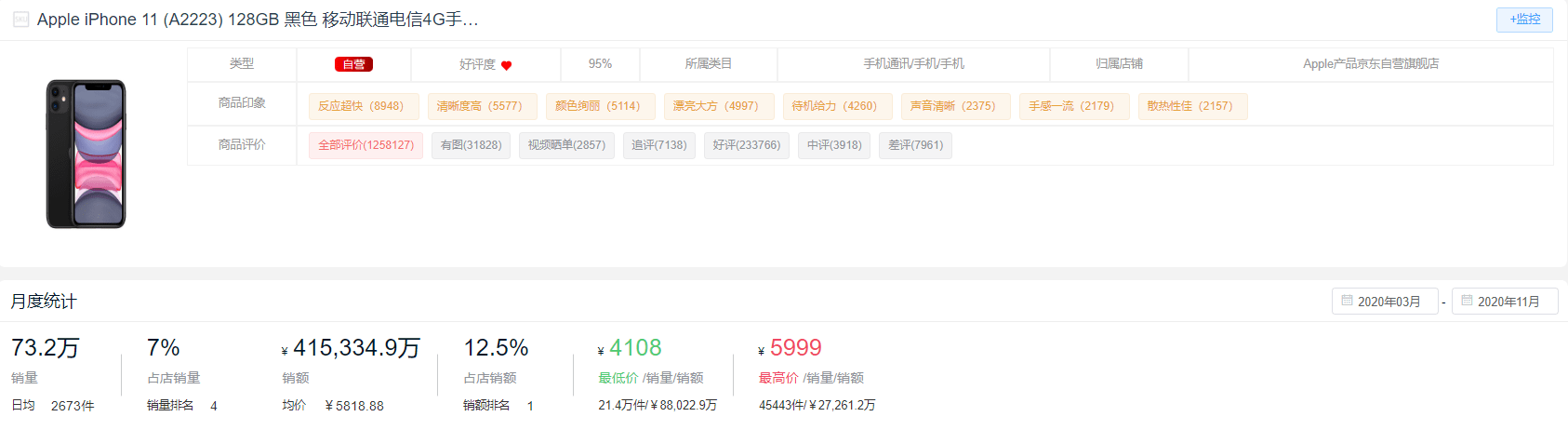This screenshot has height=430, width=1568.
Task: Click the highest price 5999 value
Action: click(x=795, y=348)
